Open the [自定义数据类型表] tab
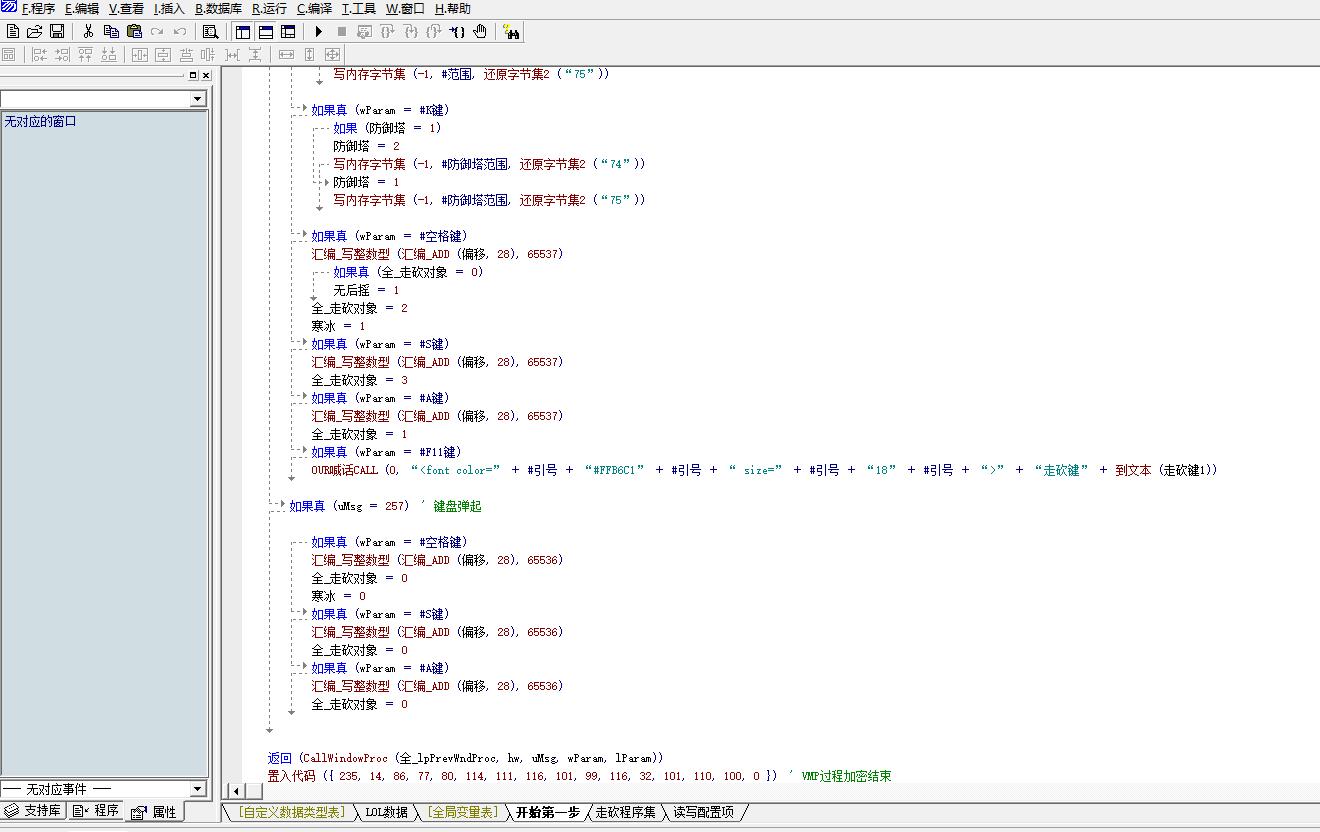1320x832 pixels. pyautogui.click(x=292, y=812)
